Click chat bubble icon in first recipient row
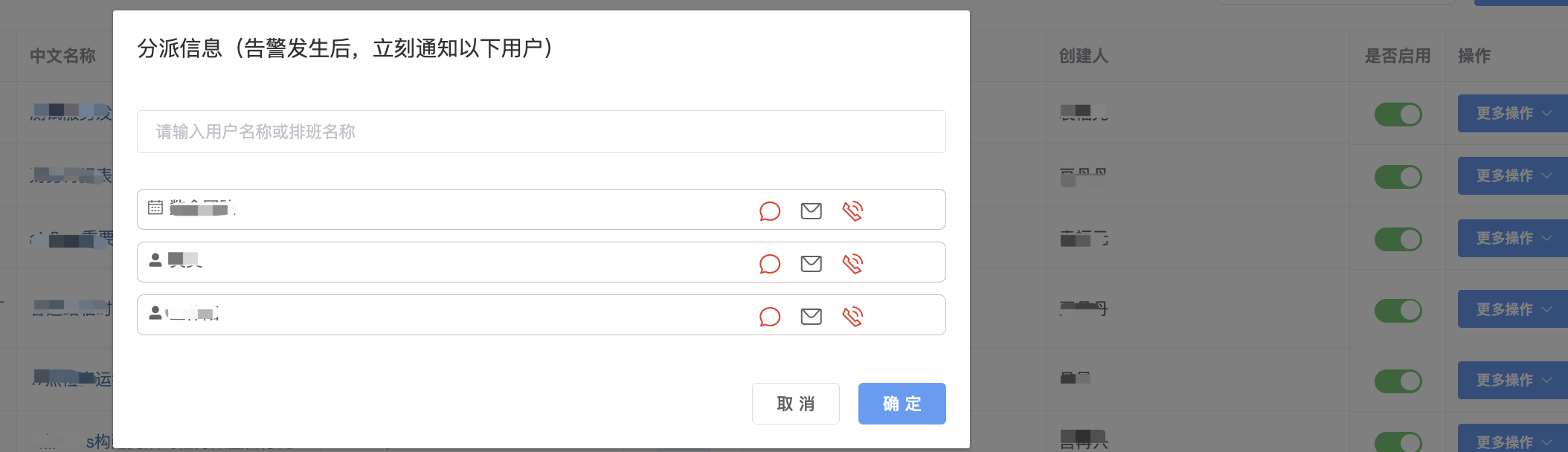 [x=770, y=211]
